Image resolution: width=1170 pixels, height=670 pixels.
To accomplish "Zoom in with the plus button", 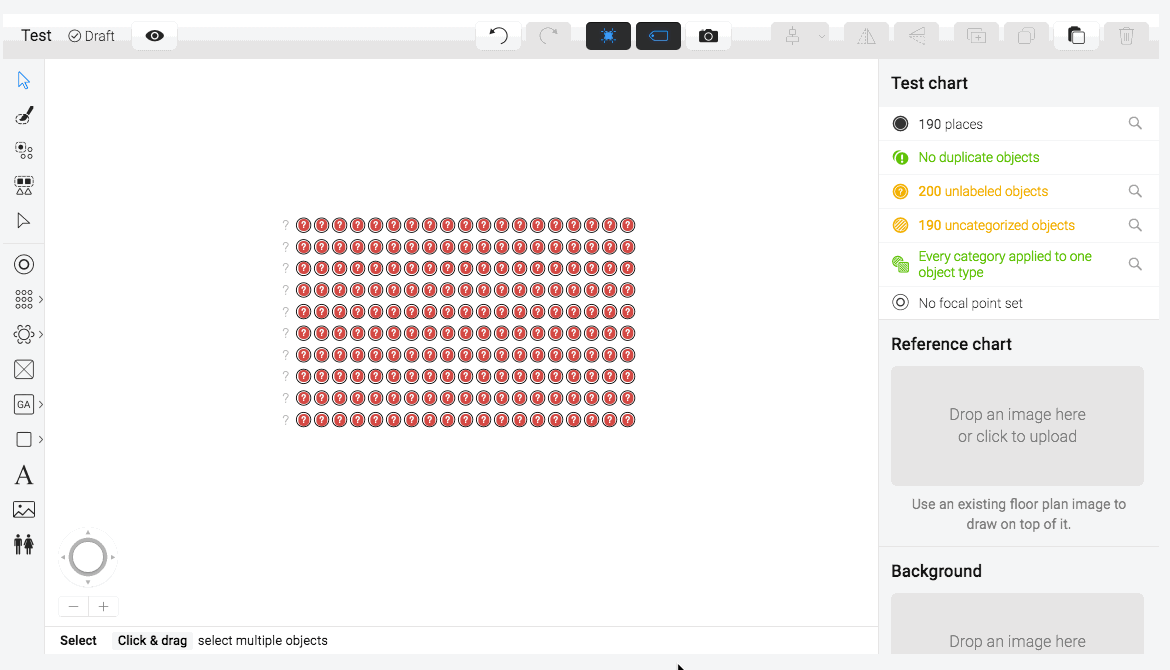I will (104, 607).
